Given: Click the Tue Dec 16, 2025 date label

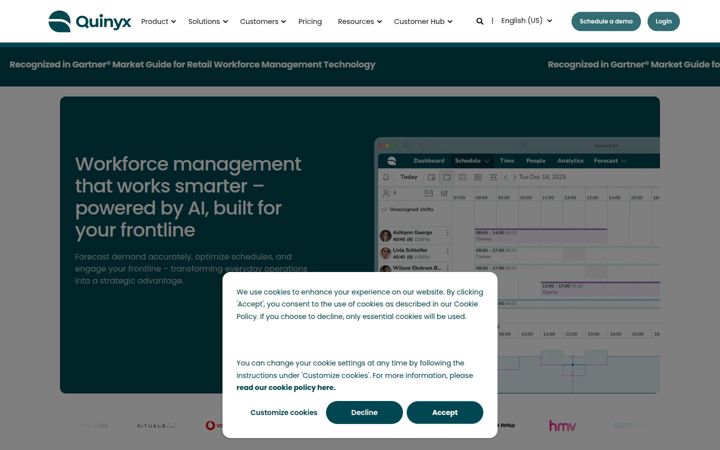Looking at the screenshot, I should pos(542,177).
